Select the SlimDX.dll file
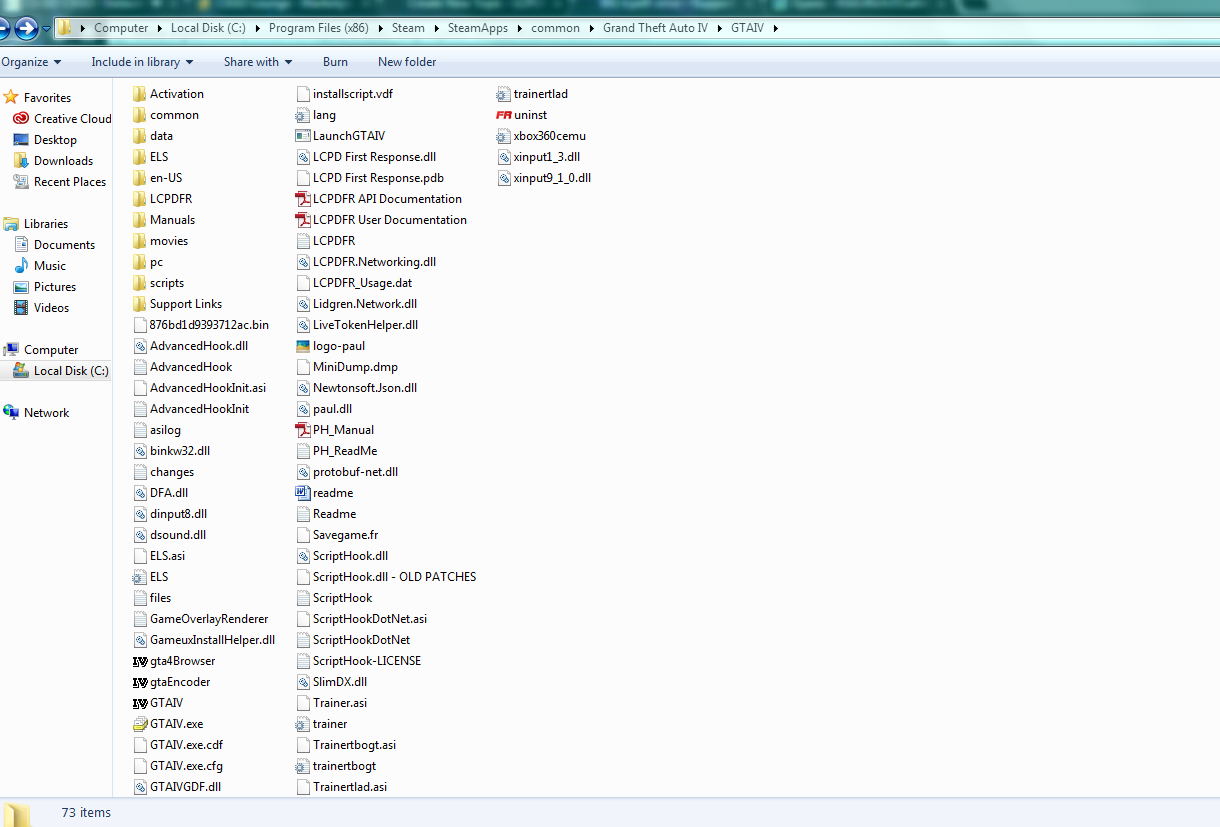 click(x=332, y=682)
